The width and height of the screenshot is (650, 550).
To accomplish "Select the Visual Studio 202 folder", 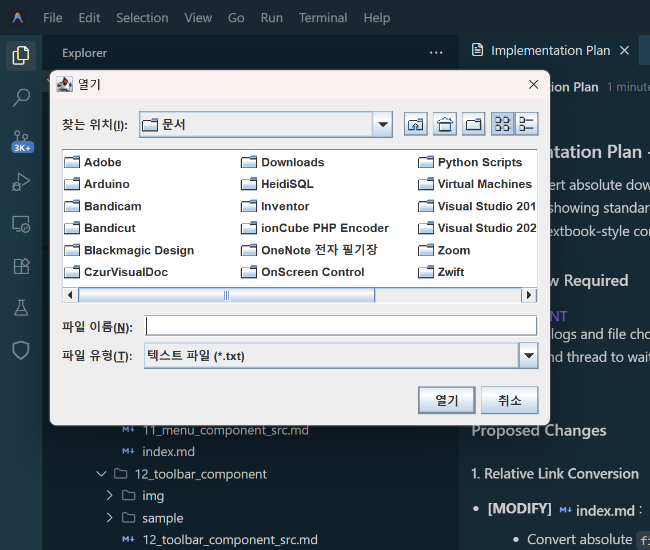I will [477, 228].
